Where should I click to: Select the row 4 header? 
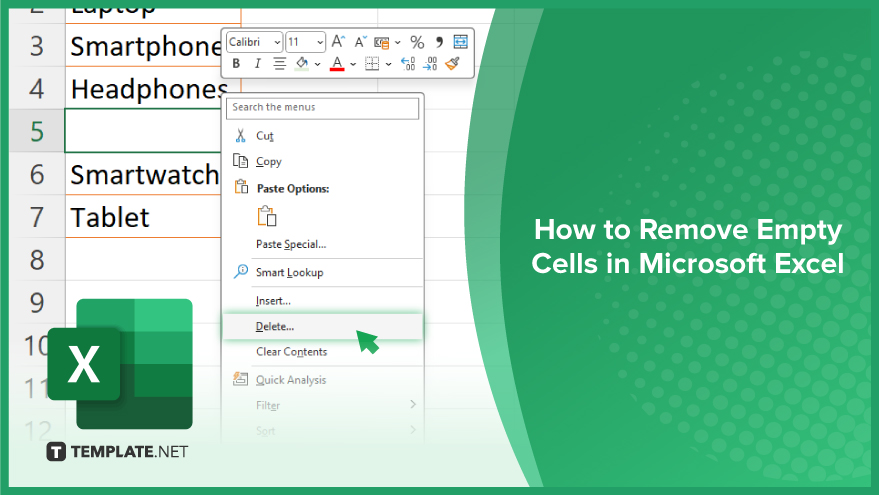(x=37, y=88)
